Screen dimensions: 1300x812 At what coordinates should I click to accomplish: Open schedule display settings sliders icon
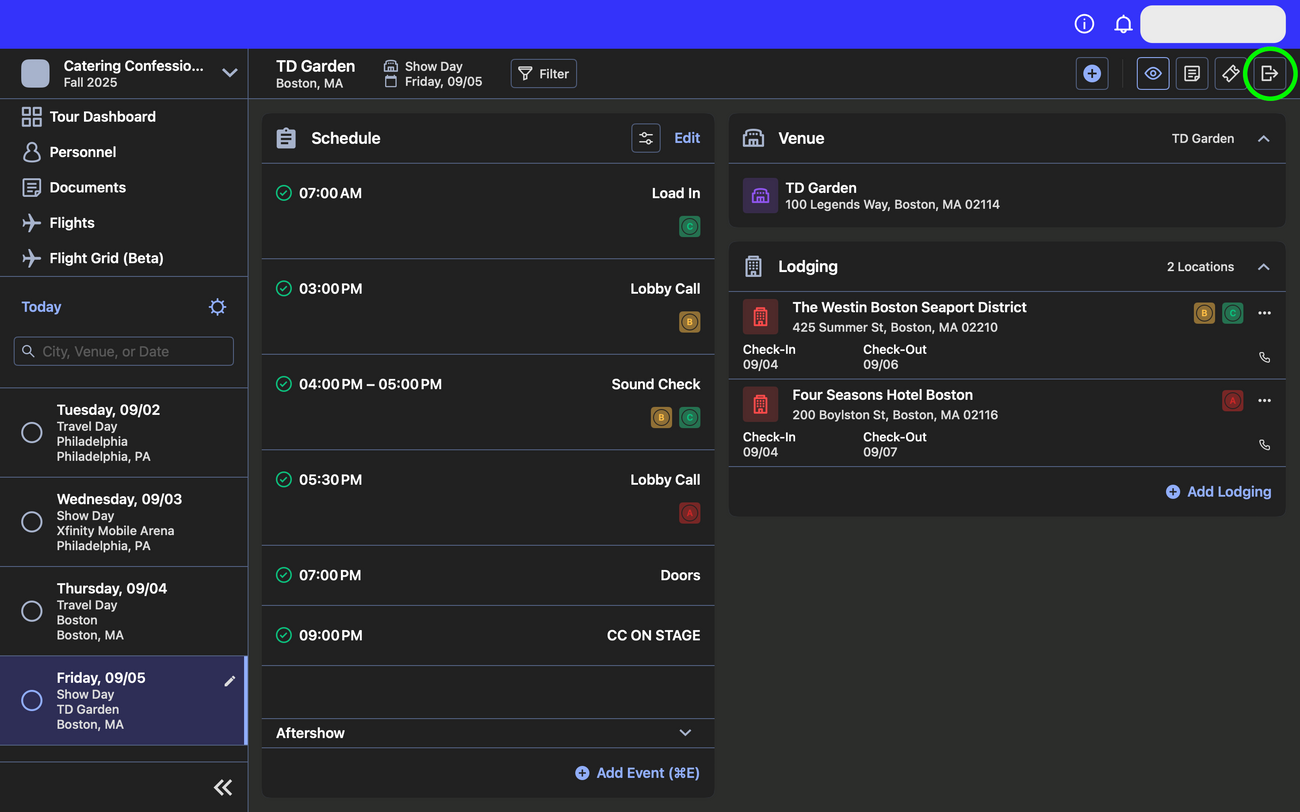646,138
